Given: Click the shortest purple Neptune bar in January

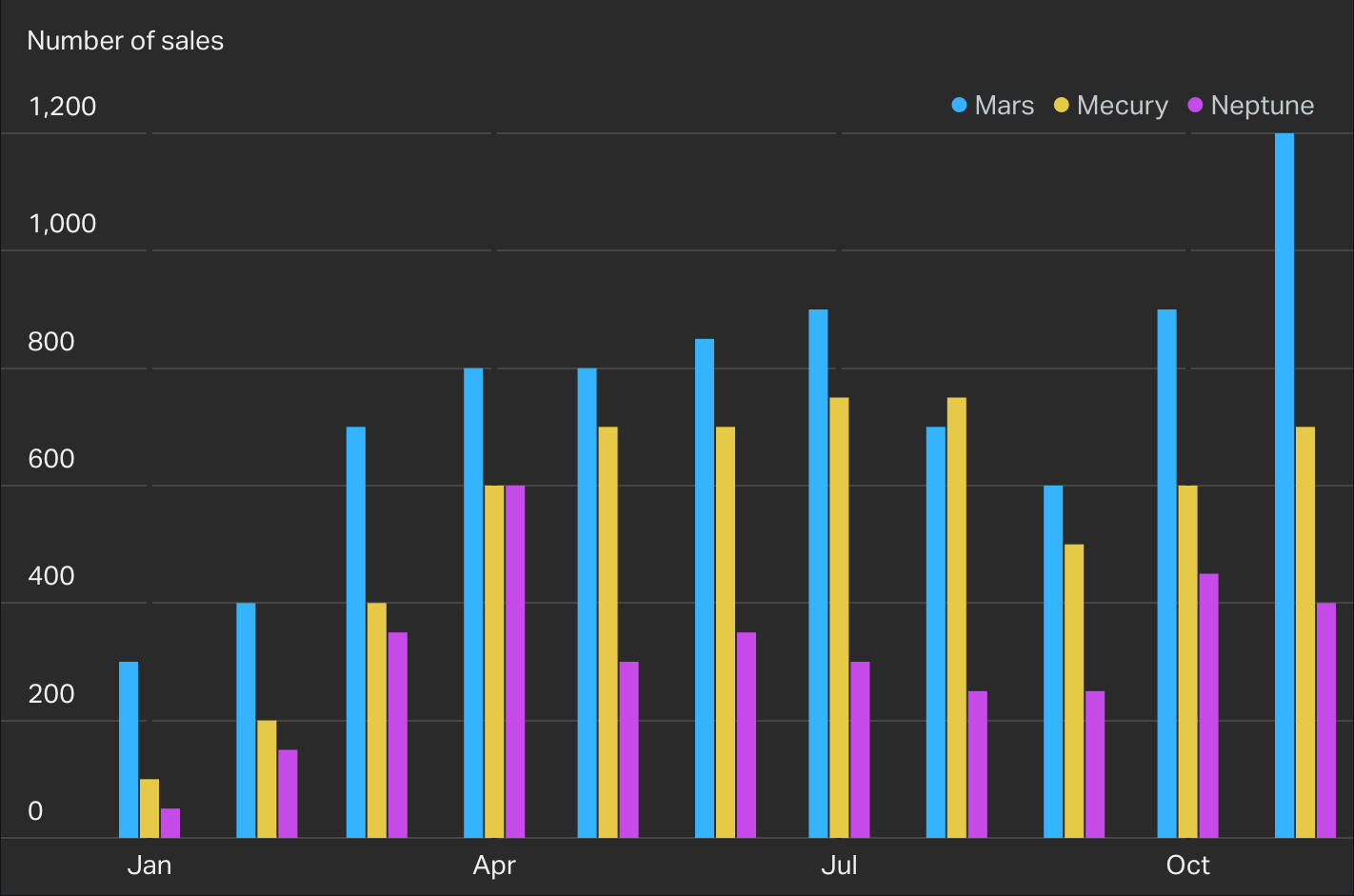Looking at the screenshot, I should pos(170,823).
